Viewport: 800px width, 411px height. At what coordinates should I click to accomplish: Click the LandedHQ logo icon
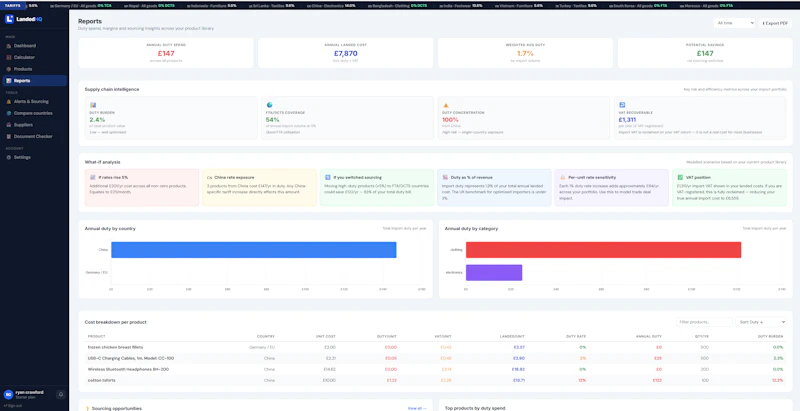tap(9, 19)
